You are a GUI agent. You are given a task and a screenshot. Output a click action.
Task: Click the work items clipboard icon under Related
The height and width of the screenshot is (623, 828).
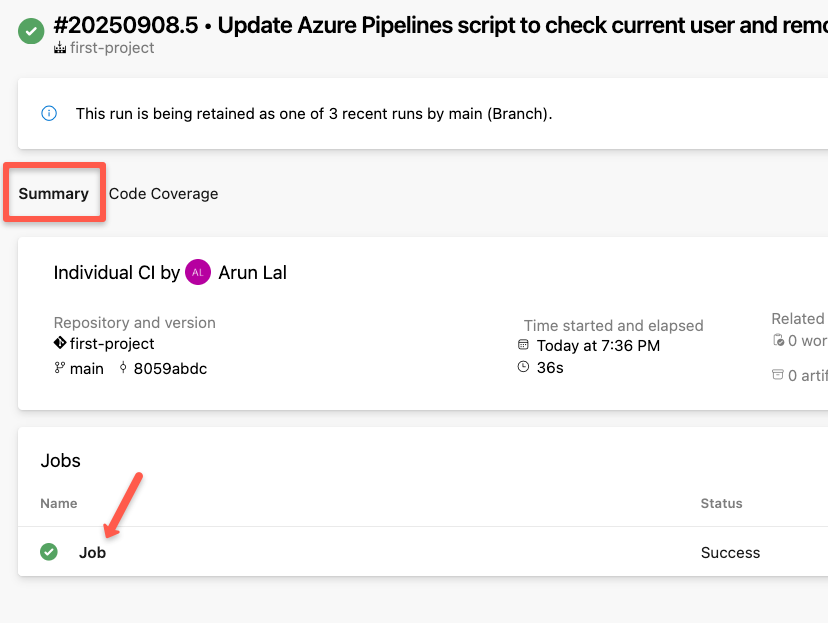tap(779, 340)
